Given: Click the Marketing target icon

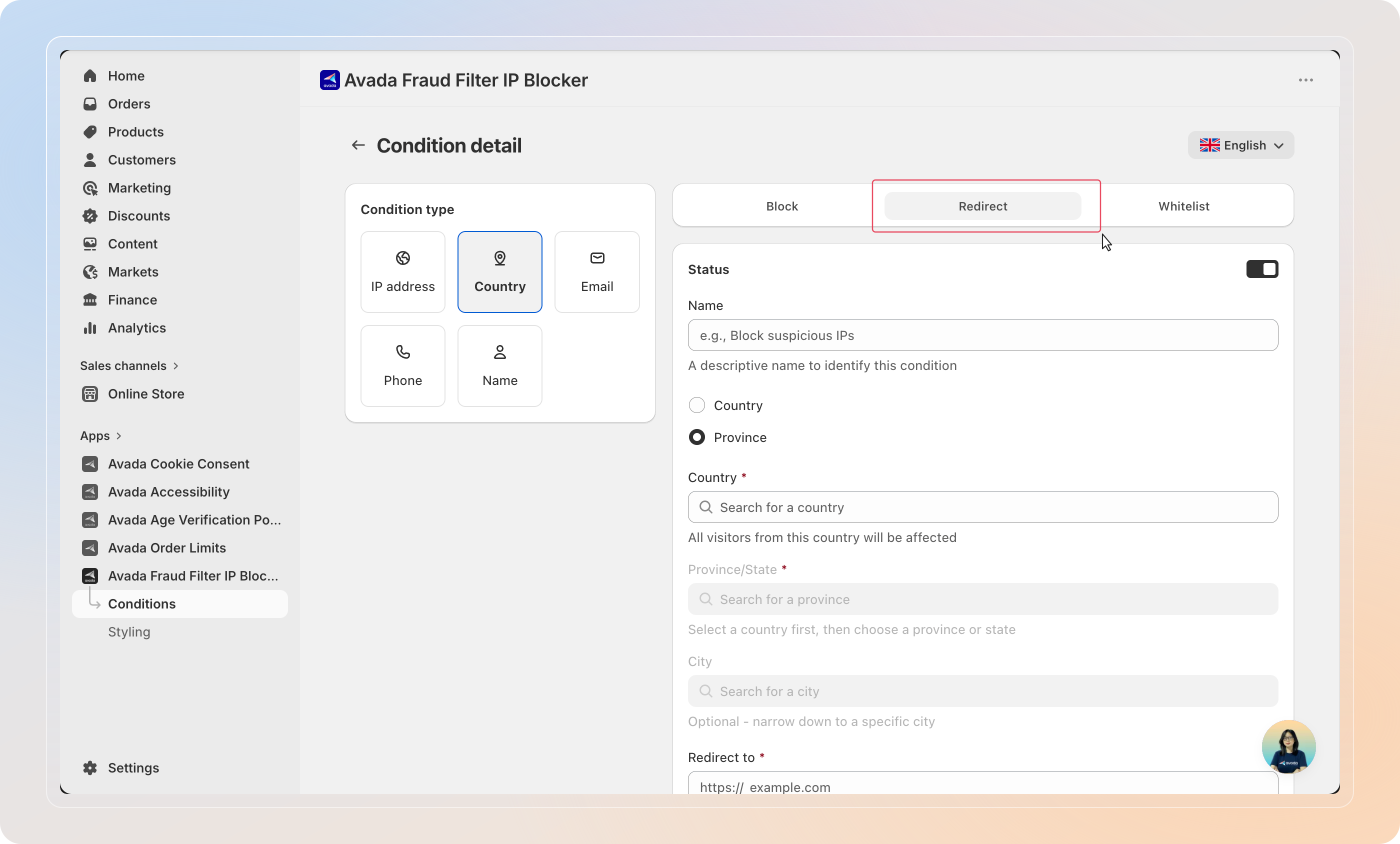Looking at the screenshot, I should (x=90, y=188).
